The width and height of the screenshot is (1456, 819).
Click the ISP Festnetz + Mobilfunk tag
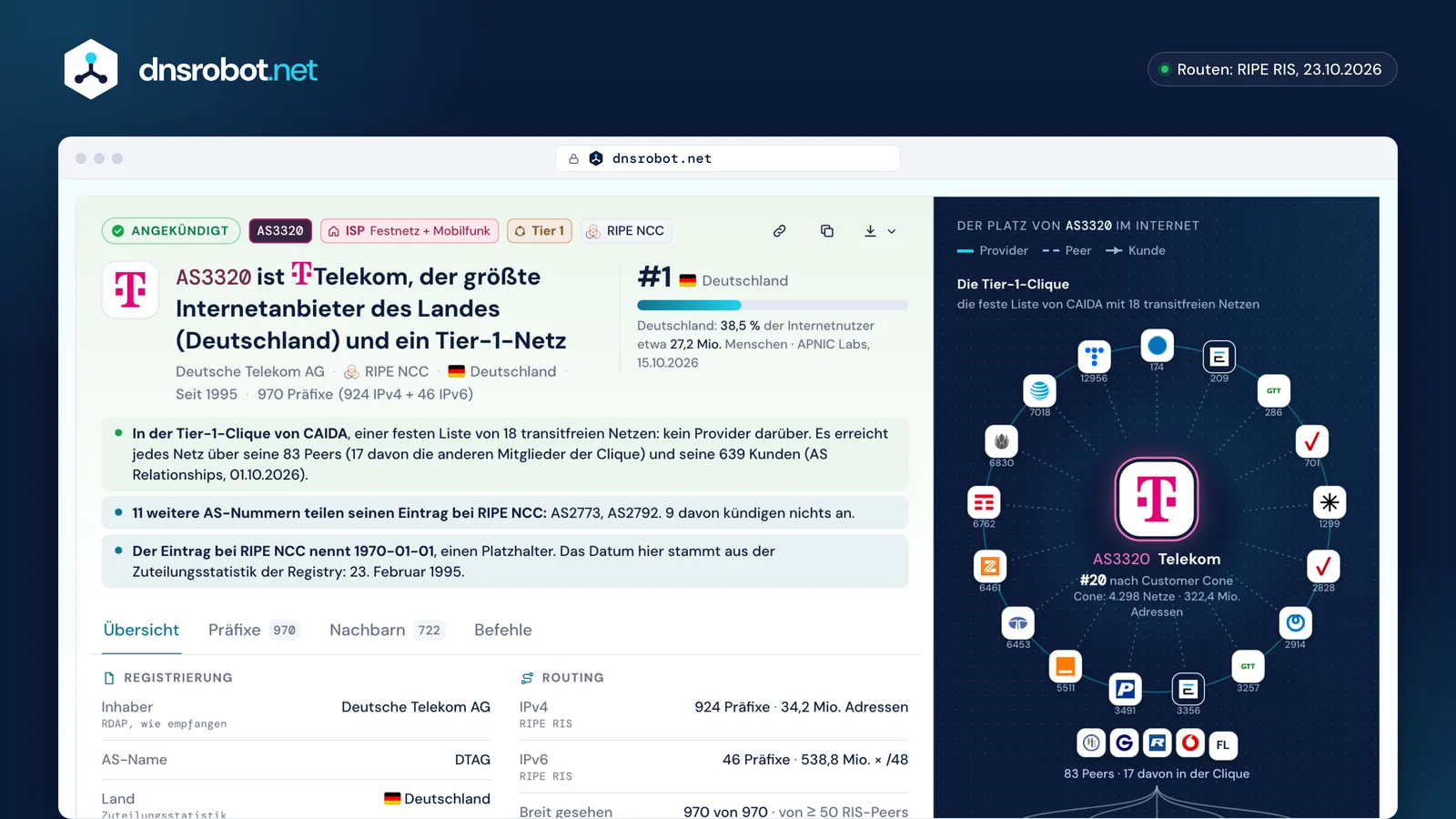pos(409,231)
